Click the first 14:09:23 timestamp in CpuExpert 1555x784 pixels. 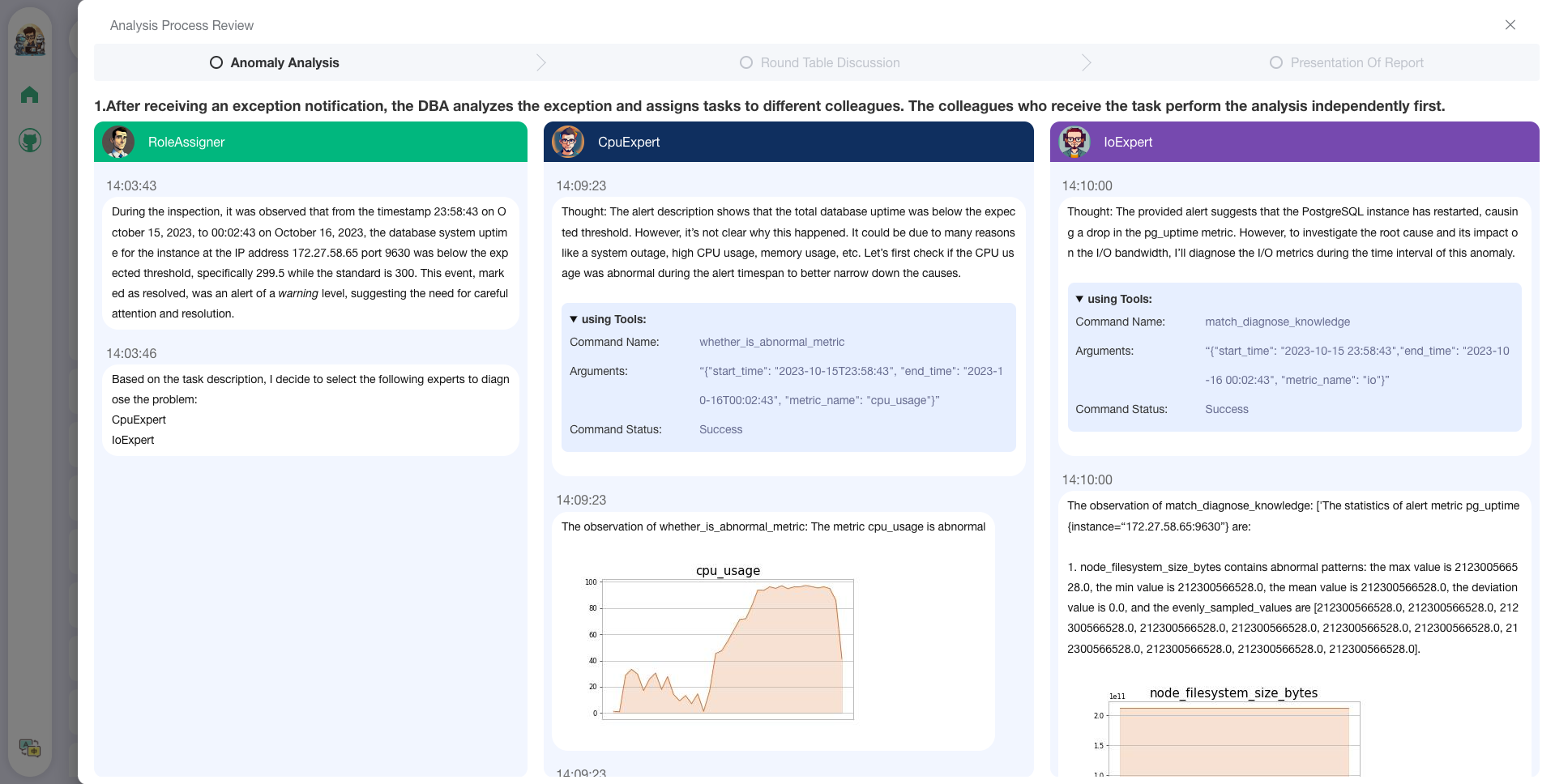581,185
